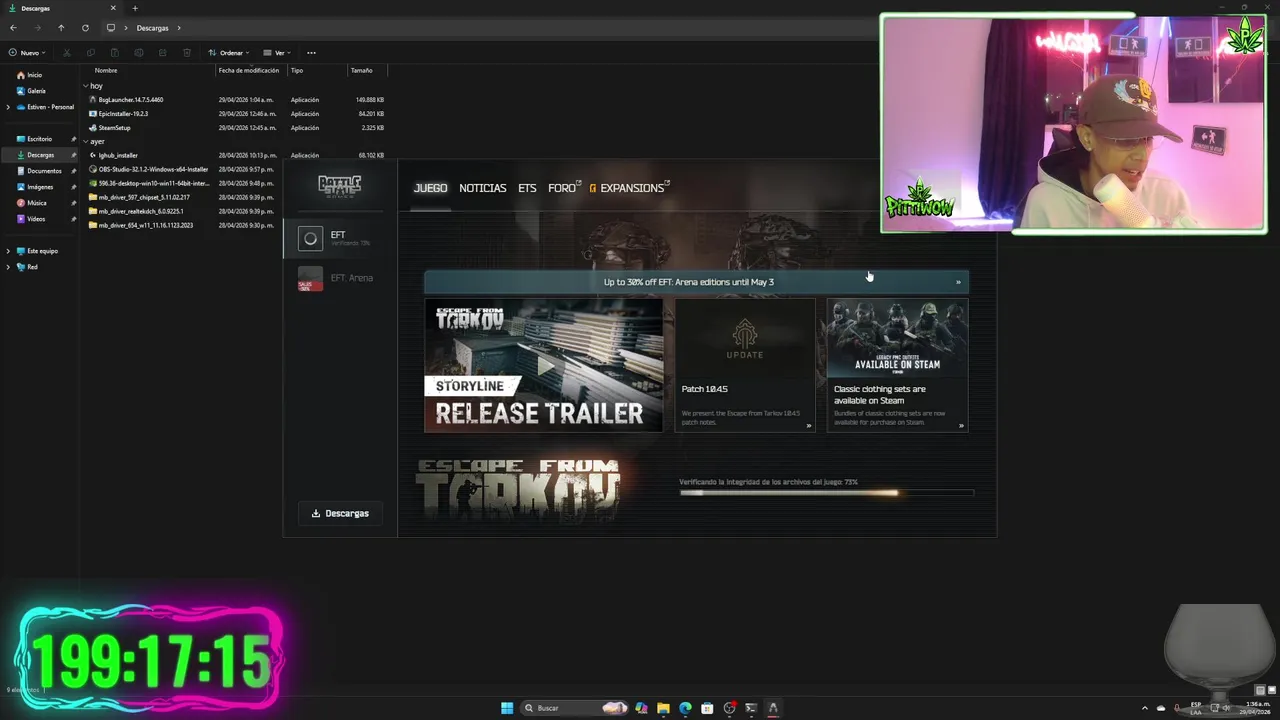Click the Paste icon in Explorer toolbar
The height and width of the screenshot is (720, 1280).
coord(114,53)
